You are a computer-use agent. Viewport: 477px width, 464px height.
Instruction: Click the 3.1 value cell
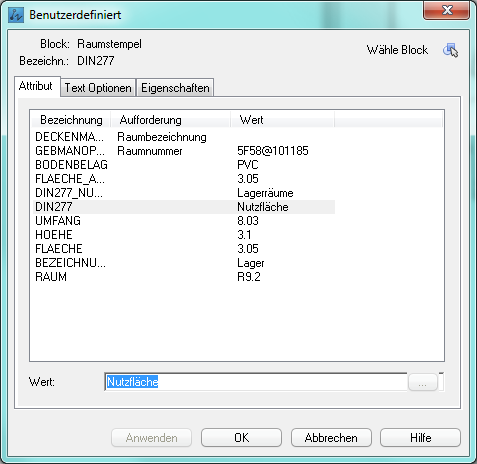(244, 235)
